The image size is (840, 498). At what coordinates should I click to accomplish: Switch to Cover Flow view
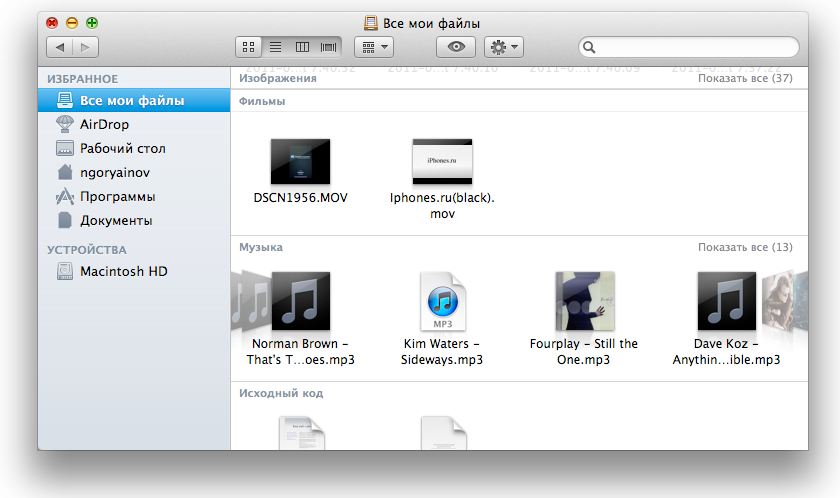pos(328,47)
